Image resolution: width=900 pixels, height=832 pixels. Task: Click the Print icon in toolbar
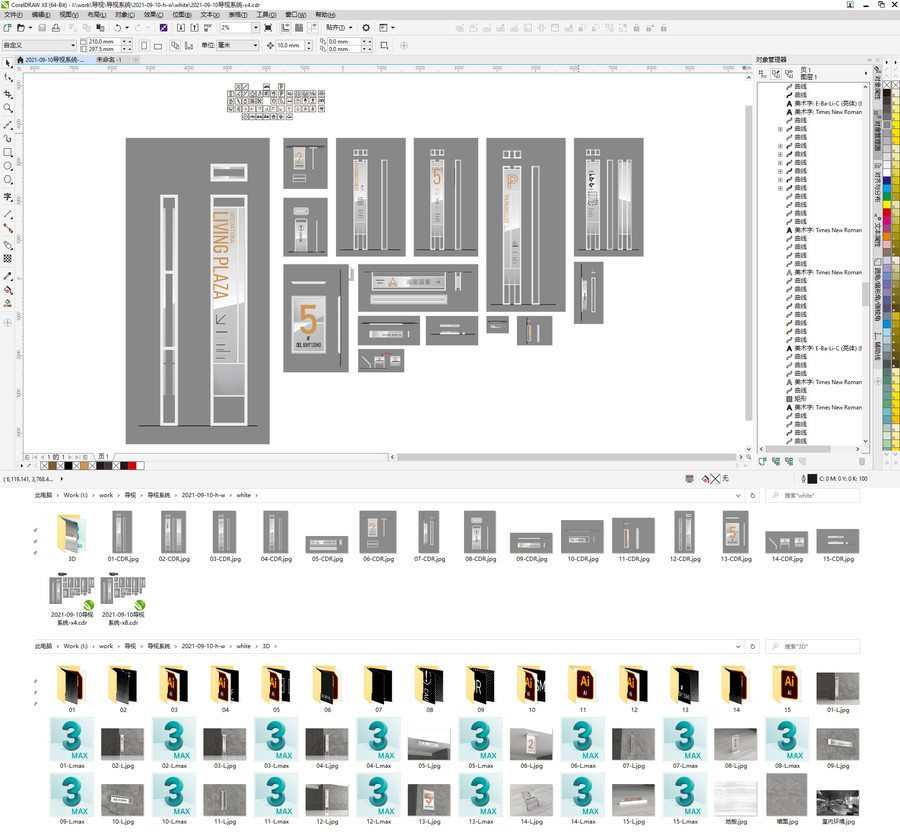56,28
